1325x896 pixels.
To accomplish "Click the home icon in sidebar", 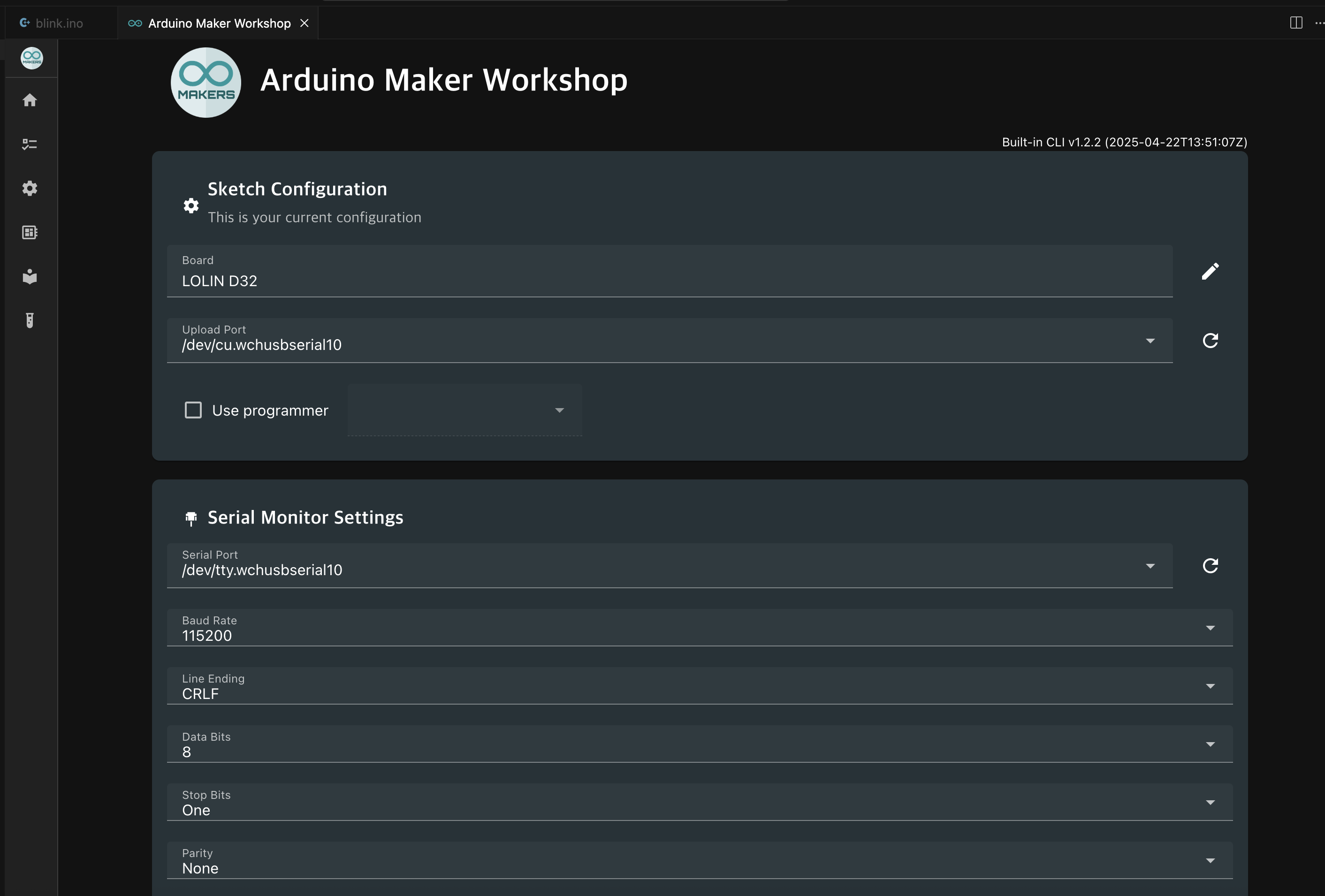I will pyautogui.click(x=30, y=100).
